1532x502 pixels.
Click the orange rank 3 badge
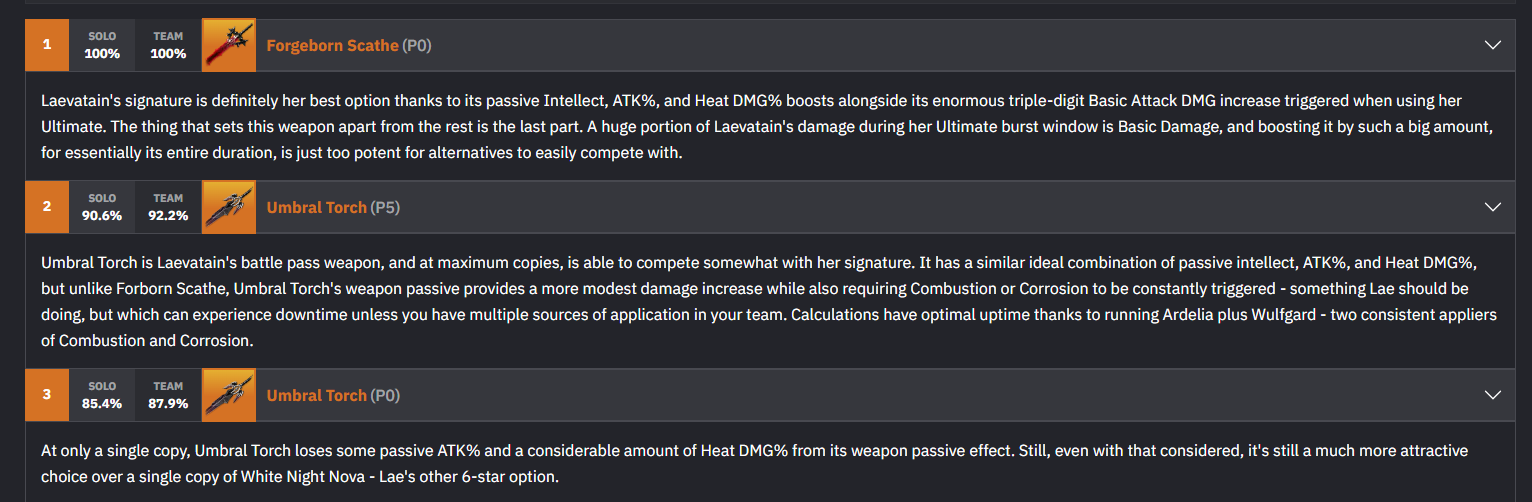47,395
